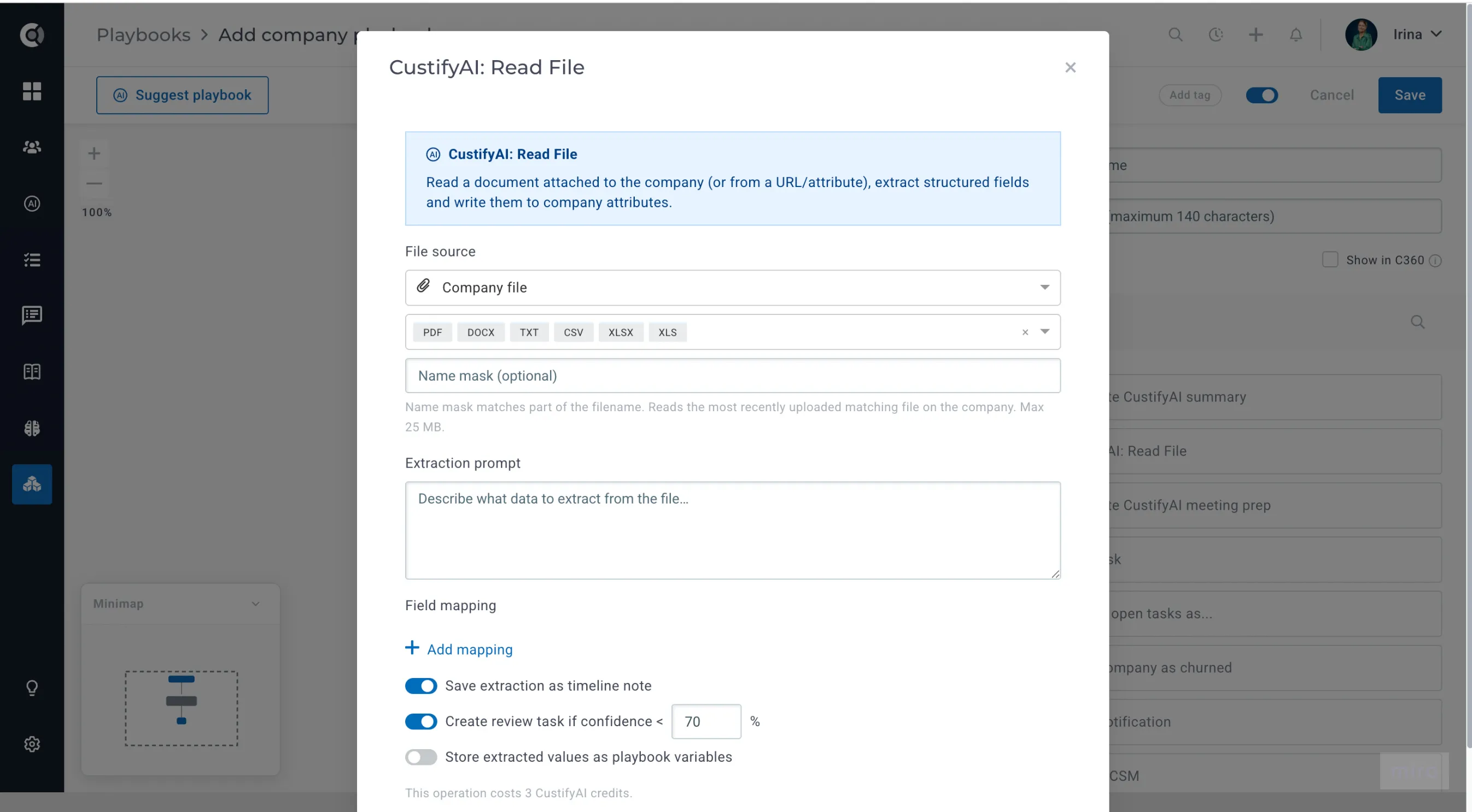Click Add mapping link

click(459, 649)
